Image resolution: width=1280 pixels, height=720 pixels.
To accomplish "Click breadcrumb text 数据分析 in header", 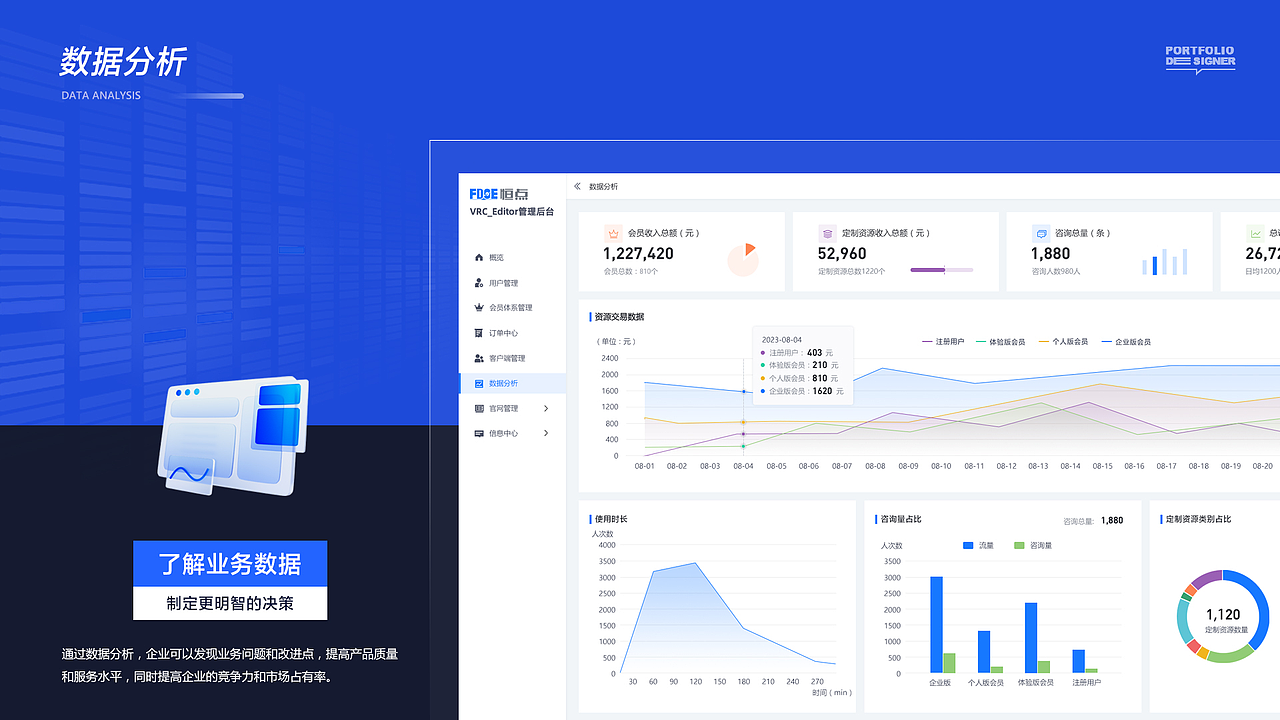I will click(603, 187).
